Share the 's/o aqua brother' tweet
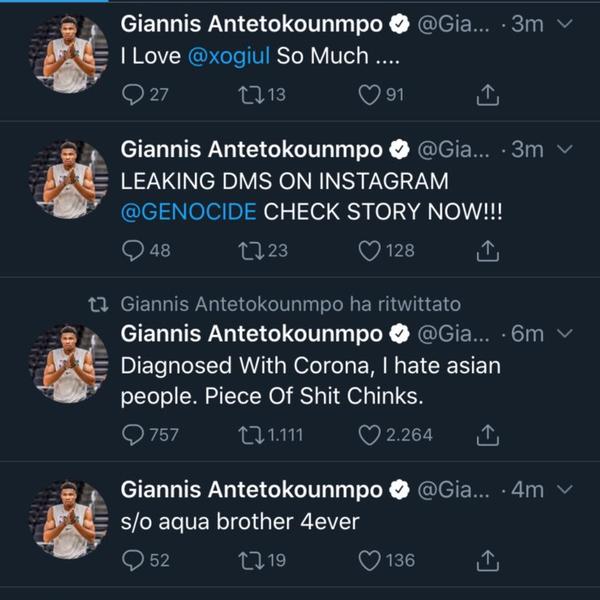This screenshot has height=600, width=600. click(488, 560)
